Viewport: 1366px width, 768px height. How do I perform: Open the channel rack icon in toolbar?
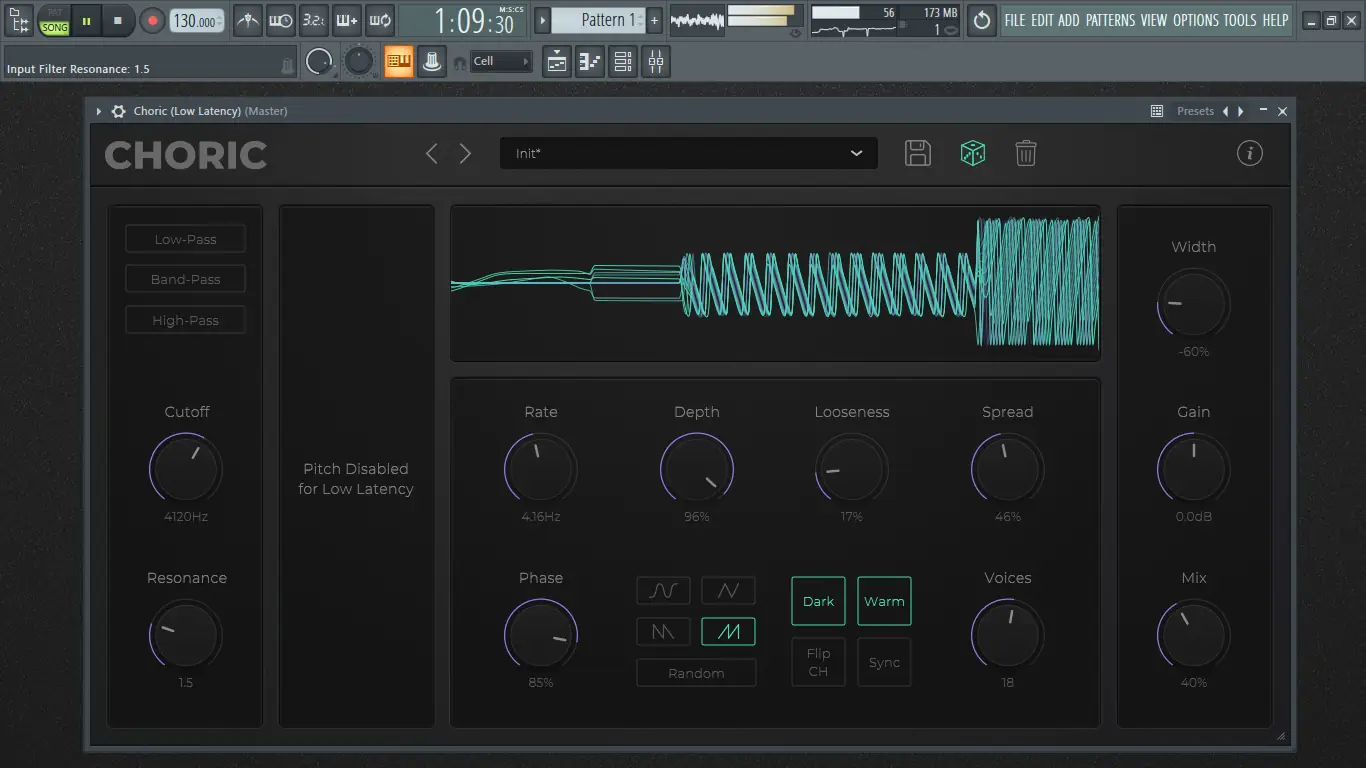pyautogui.click(x=623, y=62)
